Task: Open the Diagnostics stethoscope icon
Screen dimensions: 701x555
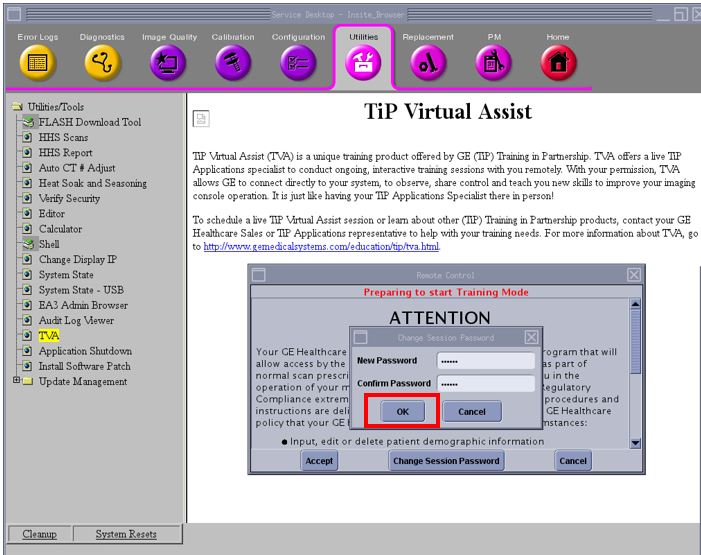Action: [x=102, y=64]
